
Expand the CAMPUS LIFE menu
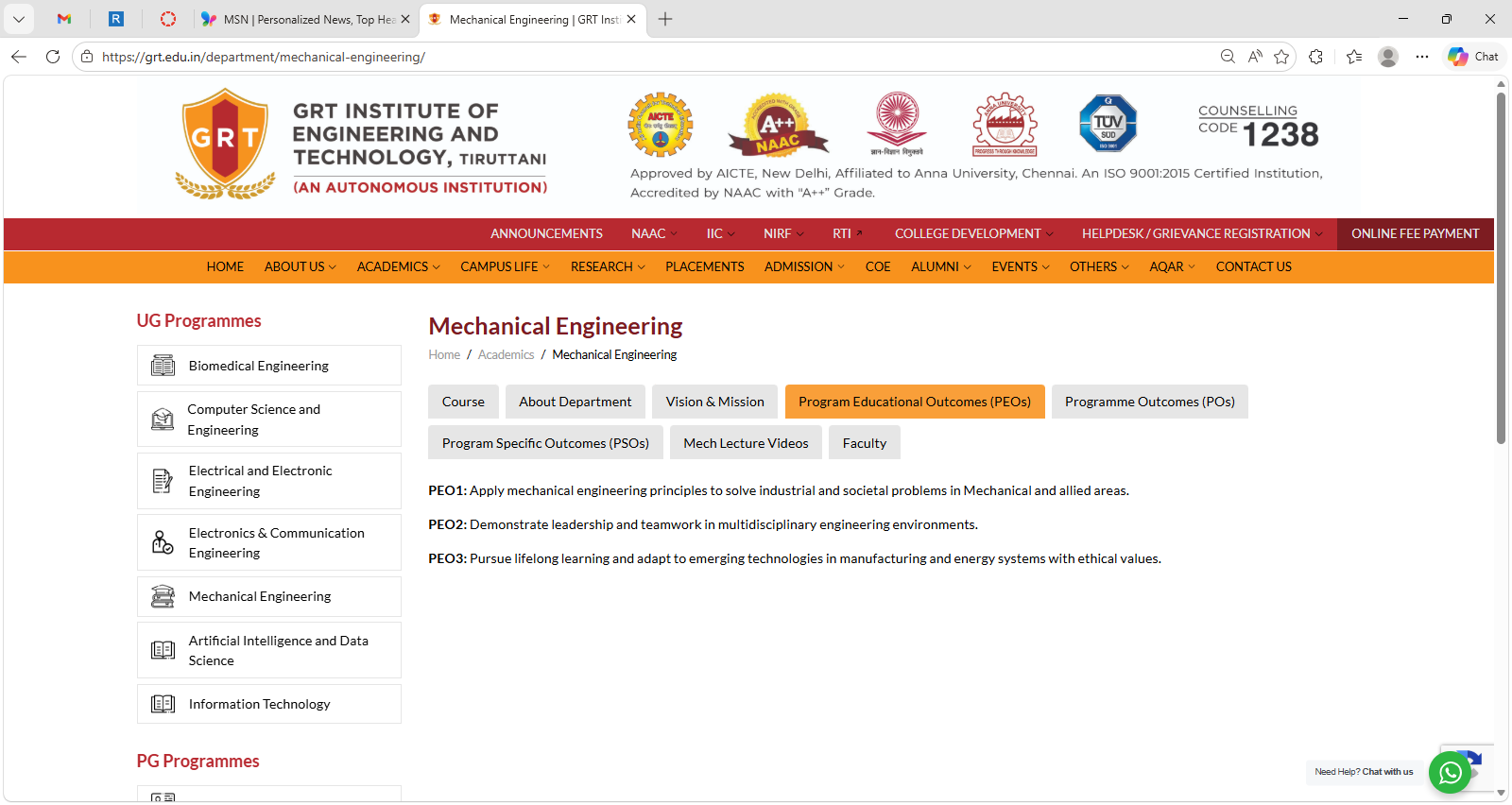pos(505,267)
